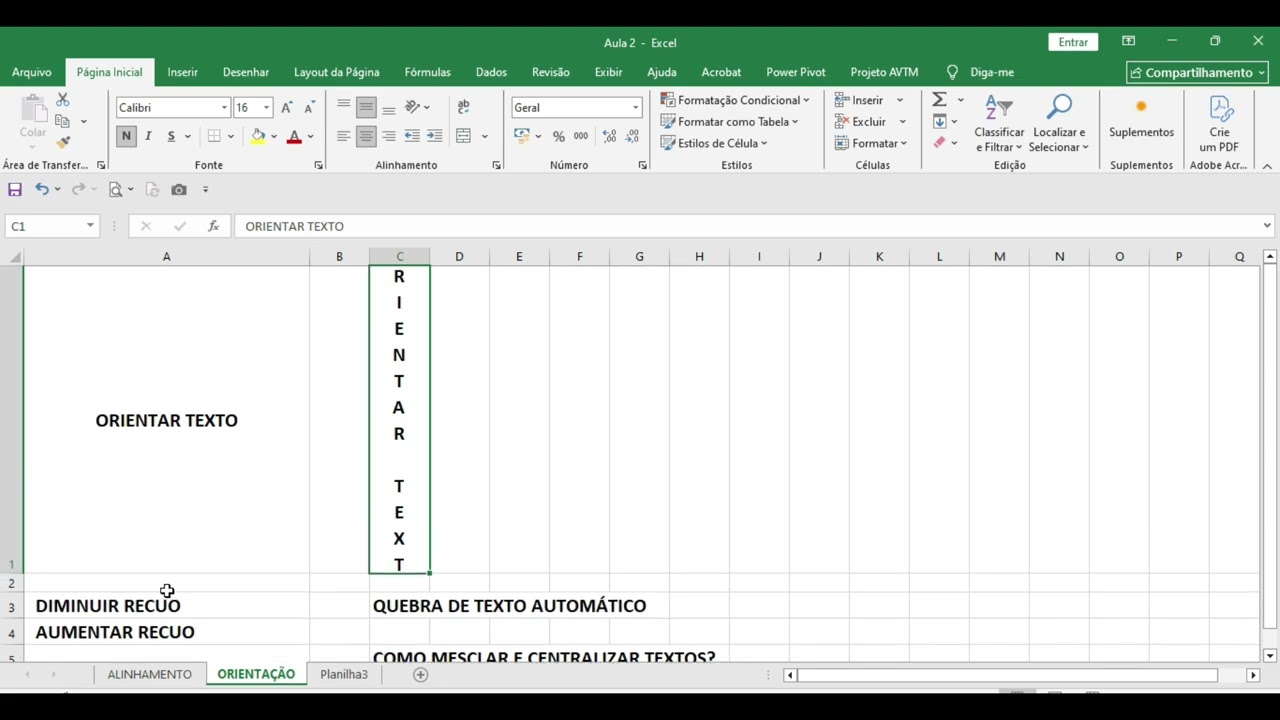Expand the font color dropdown arrow
1280x720 pixels.
click(x=310, y=136)
